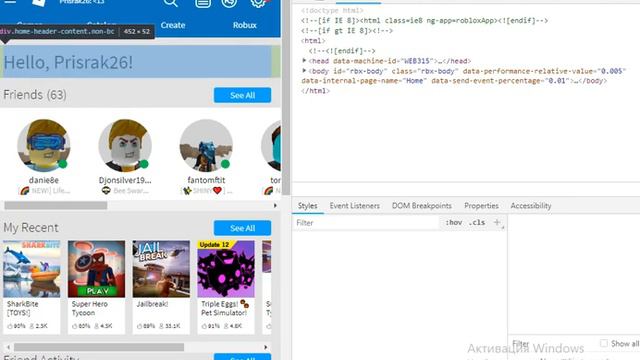Open the hamburger navigation menu
The width and height of the screenshot is (640, 360).
(x=10, y=2)
